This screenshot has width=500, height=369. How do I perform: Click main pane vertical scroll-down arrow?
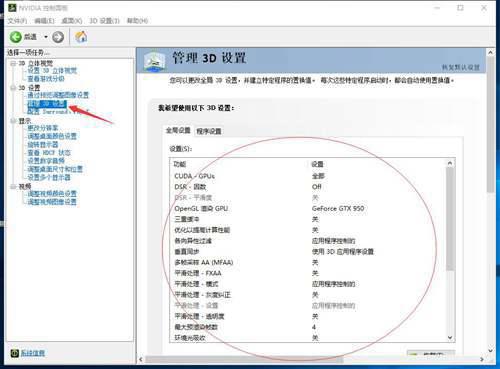(x=490, y=350)
